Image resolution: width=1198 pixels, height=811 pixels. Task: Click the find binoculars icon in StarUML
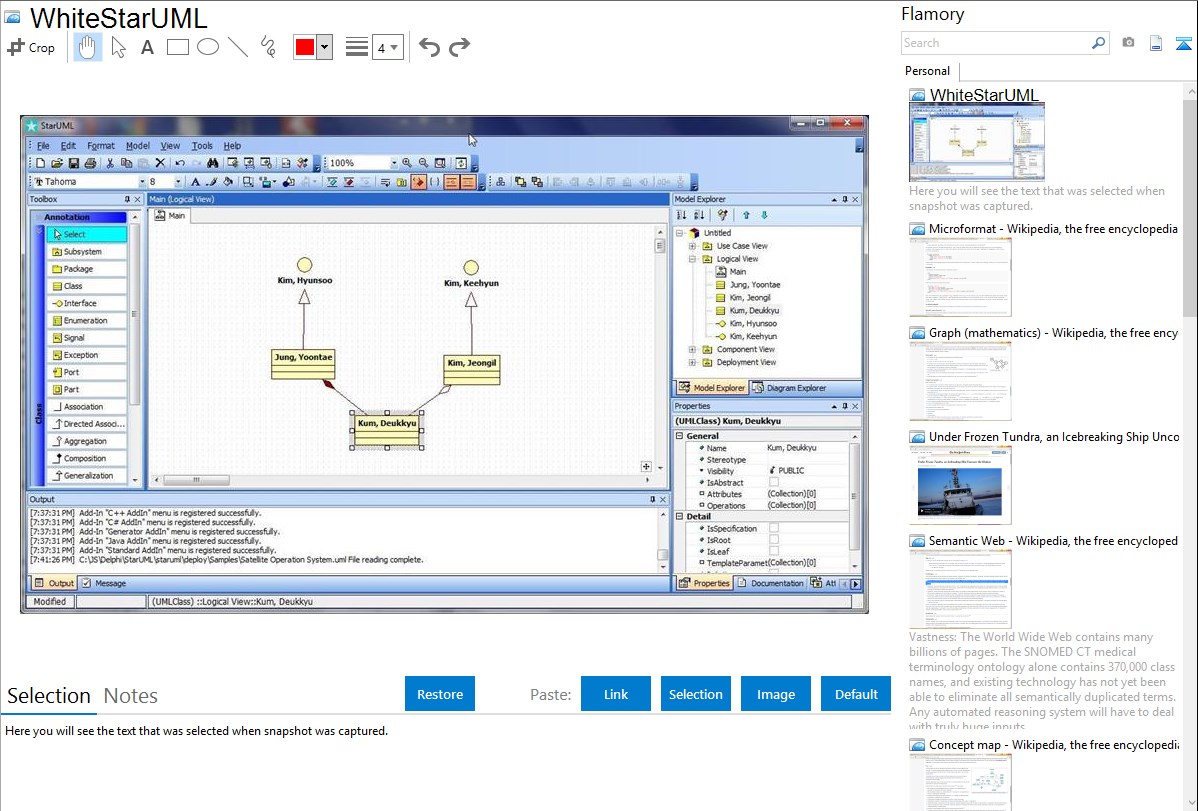(212, 163)
